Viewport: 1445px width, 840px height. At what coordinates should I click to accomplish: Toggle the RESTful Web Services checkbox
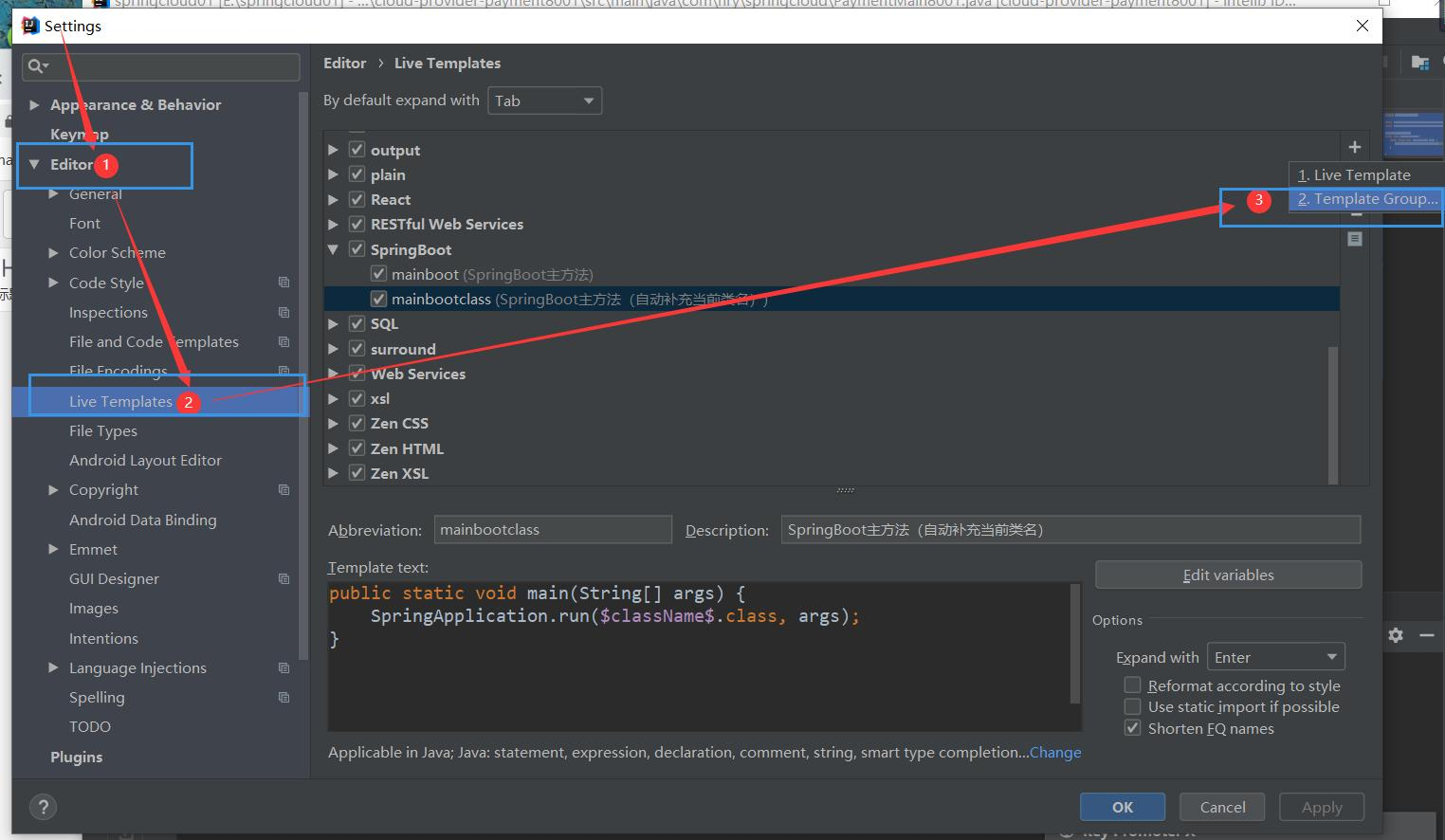tap(357, 224)
